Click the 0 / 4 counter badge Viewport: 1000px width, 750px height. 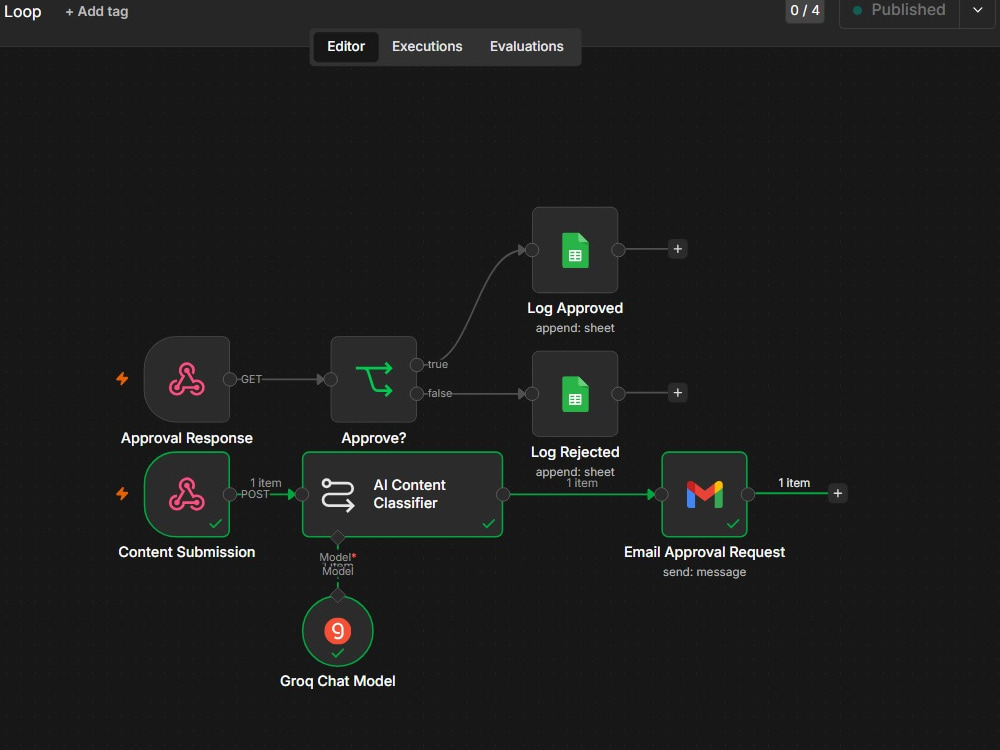805,10
